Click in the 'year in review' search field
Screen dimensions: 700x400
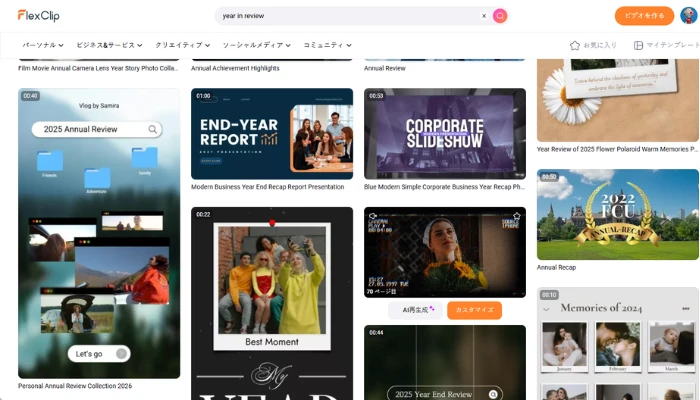pos(345,16)
